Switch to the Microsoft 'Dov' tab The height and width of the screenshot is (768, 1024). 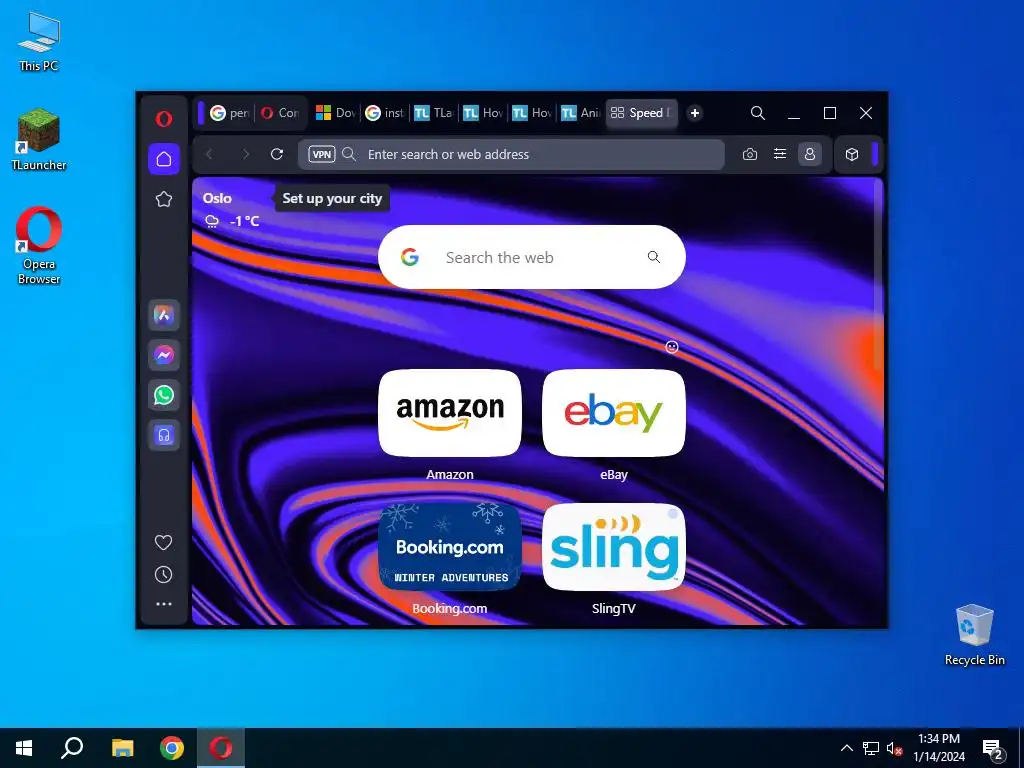pyautogui.click(x=336, y=113)
